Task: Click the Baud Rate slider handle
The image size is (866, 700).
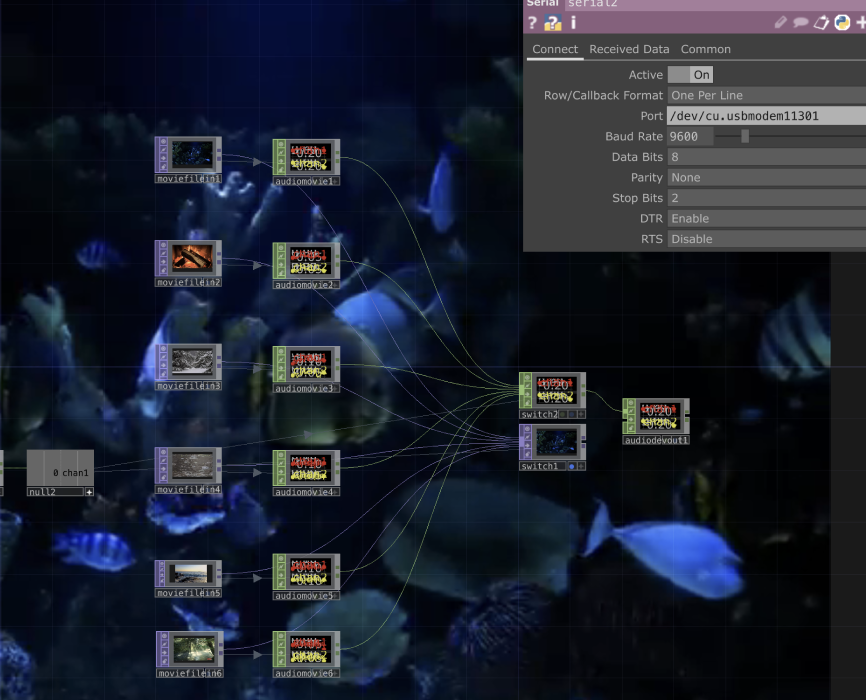Action: [x=745, y=136]
